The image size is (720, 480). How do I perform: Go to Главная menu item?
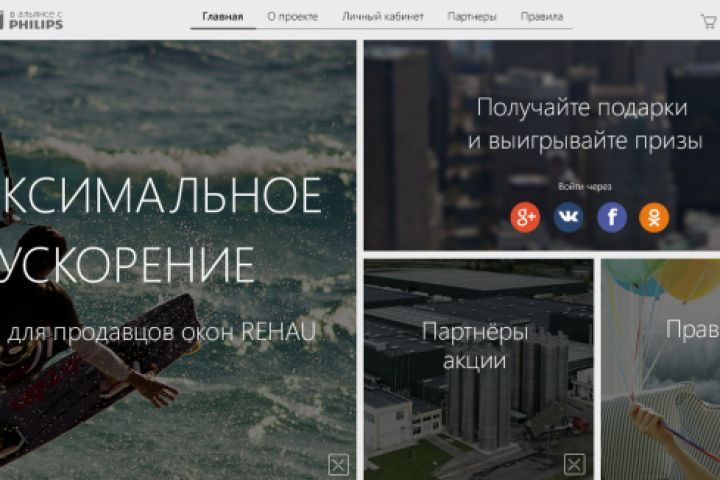[x=223, y=17]
